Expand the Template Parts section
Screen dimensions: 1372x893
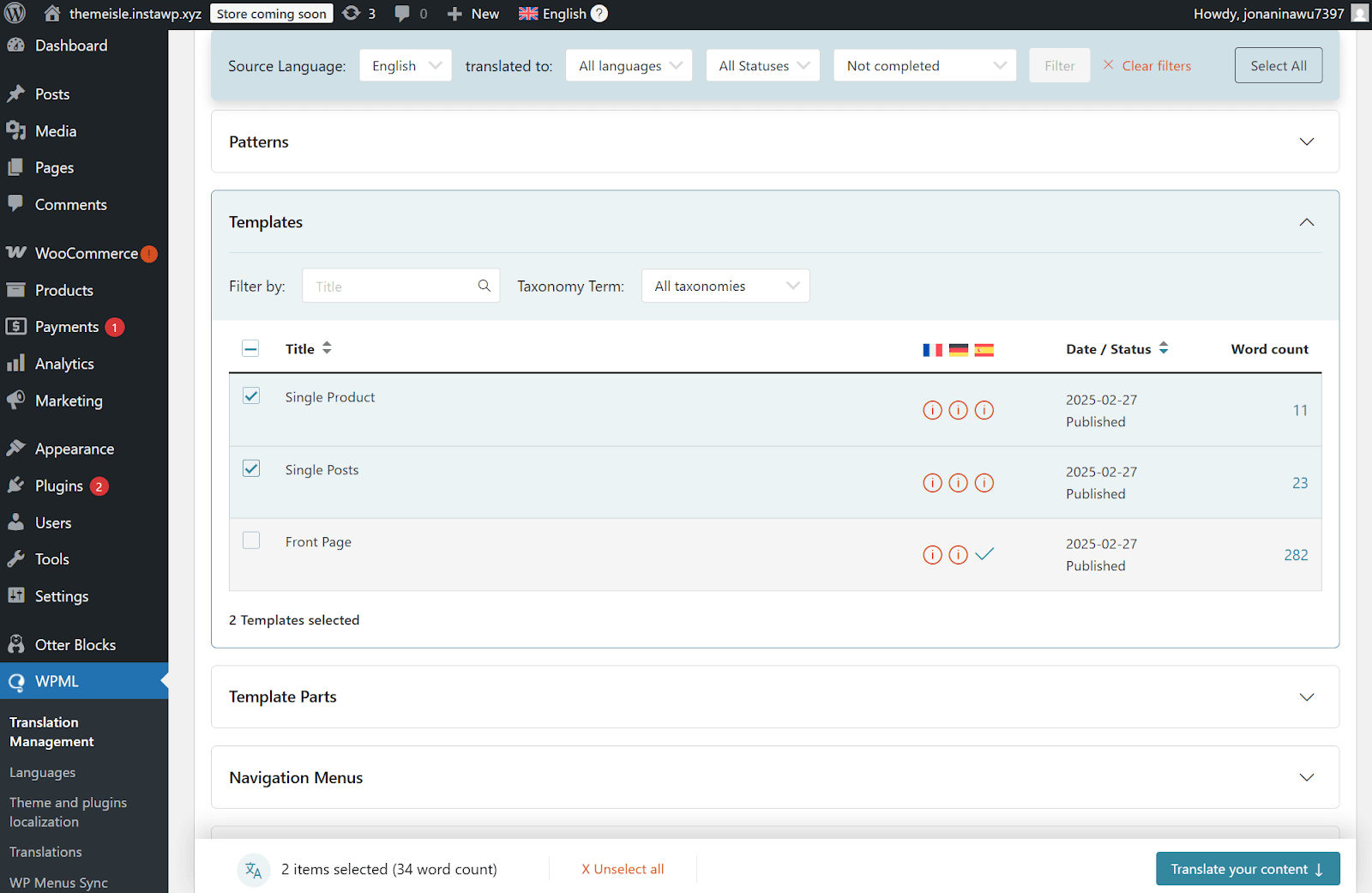tap(1306, 697)
